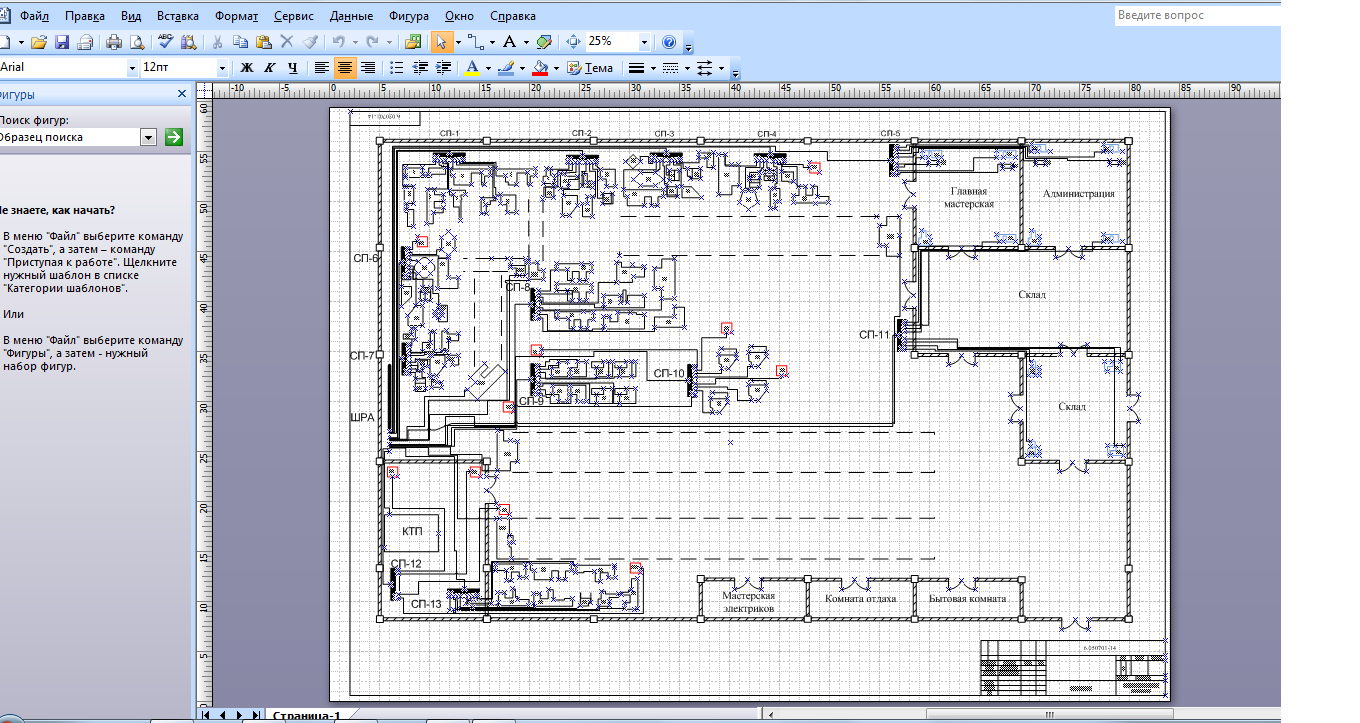Viewport: 1360px width, 723px height.
Task: Open the Правка menu
Action: (85, 16)
